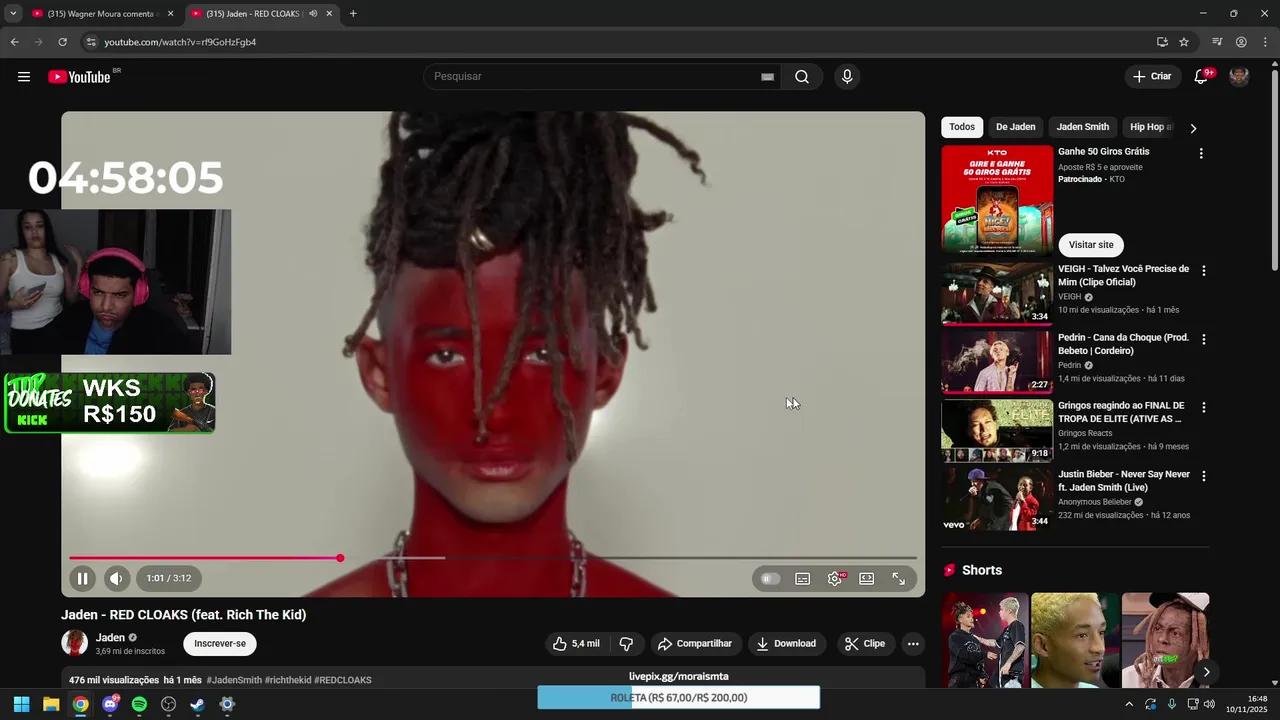Click Visitar site ad button
This screenshot has width=1280, height=720.
[x=1091, y=245]
